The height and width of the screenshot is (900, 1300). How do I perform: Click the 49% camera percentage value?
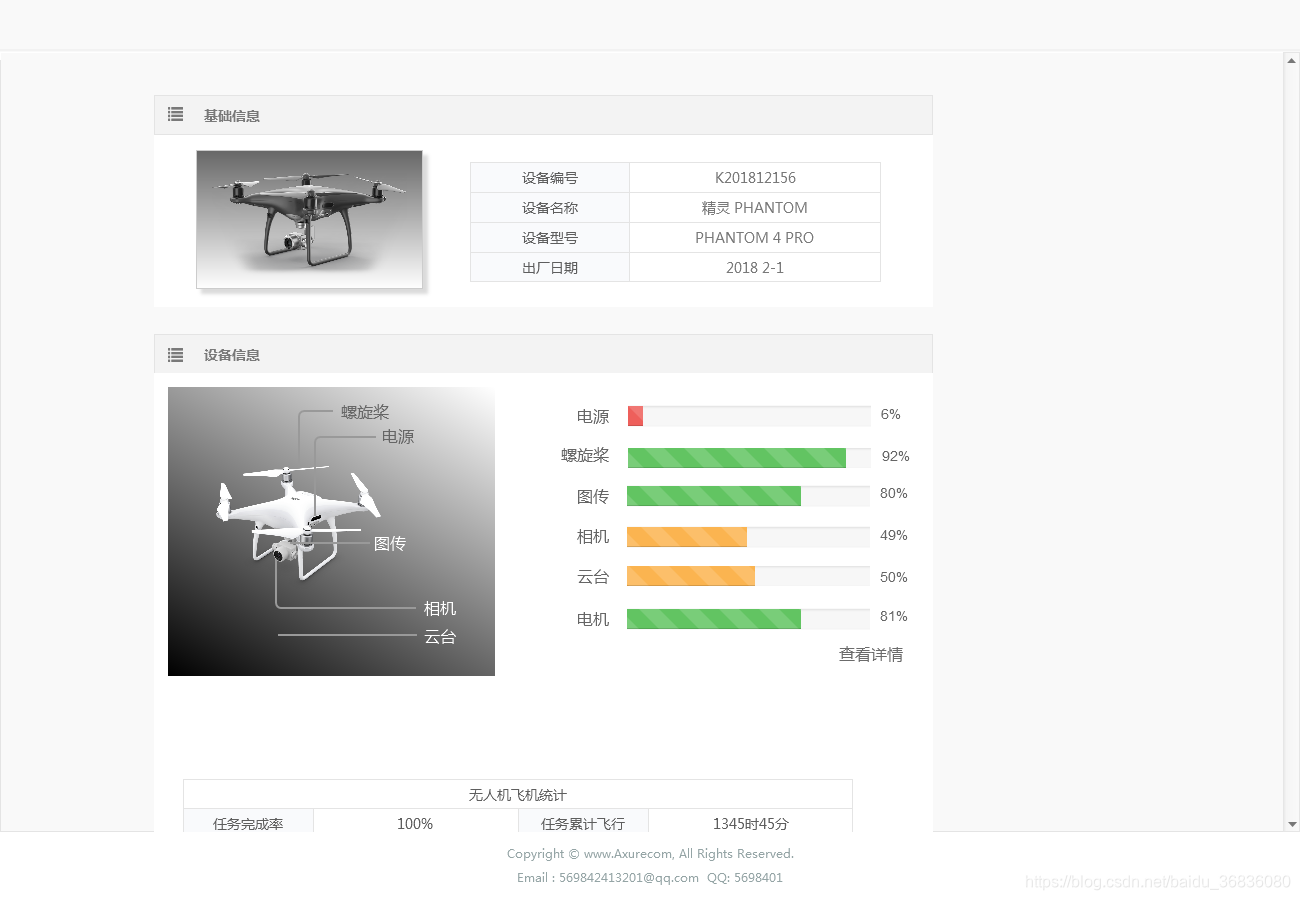click(894, 535)
